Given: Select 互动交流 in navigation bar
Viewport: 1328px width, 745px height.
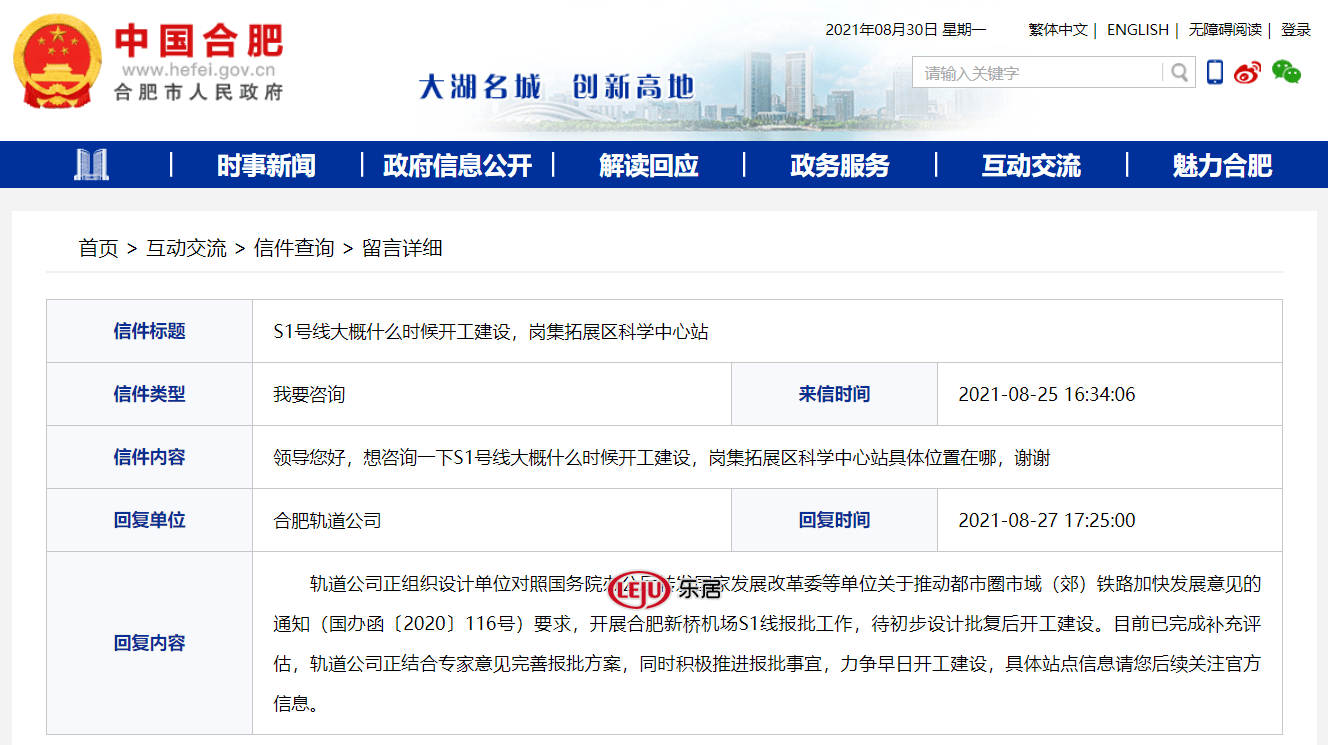Looking at the screenshot, I should point(1031,166).
